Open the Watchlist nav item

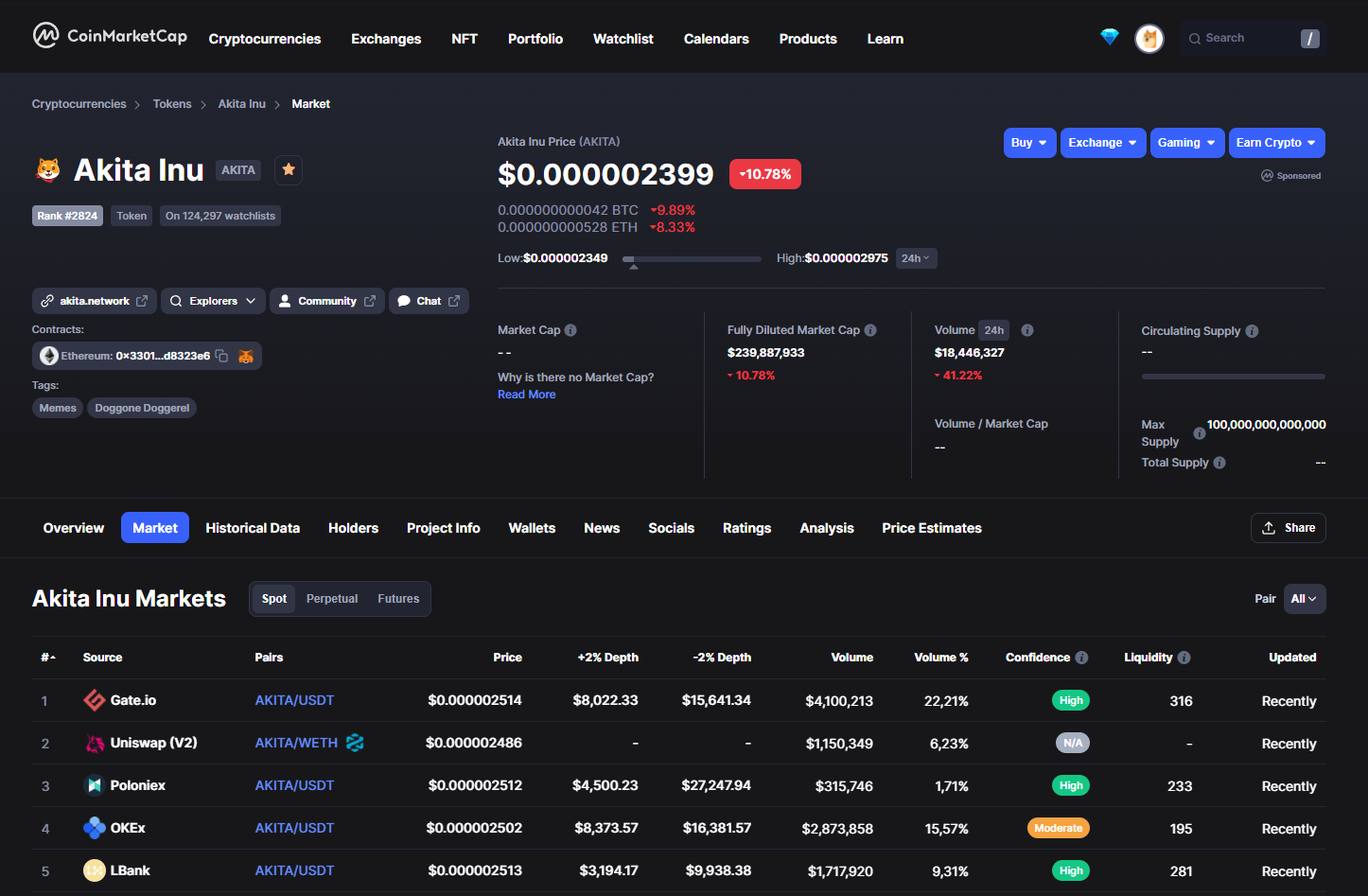point(623,39)
